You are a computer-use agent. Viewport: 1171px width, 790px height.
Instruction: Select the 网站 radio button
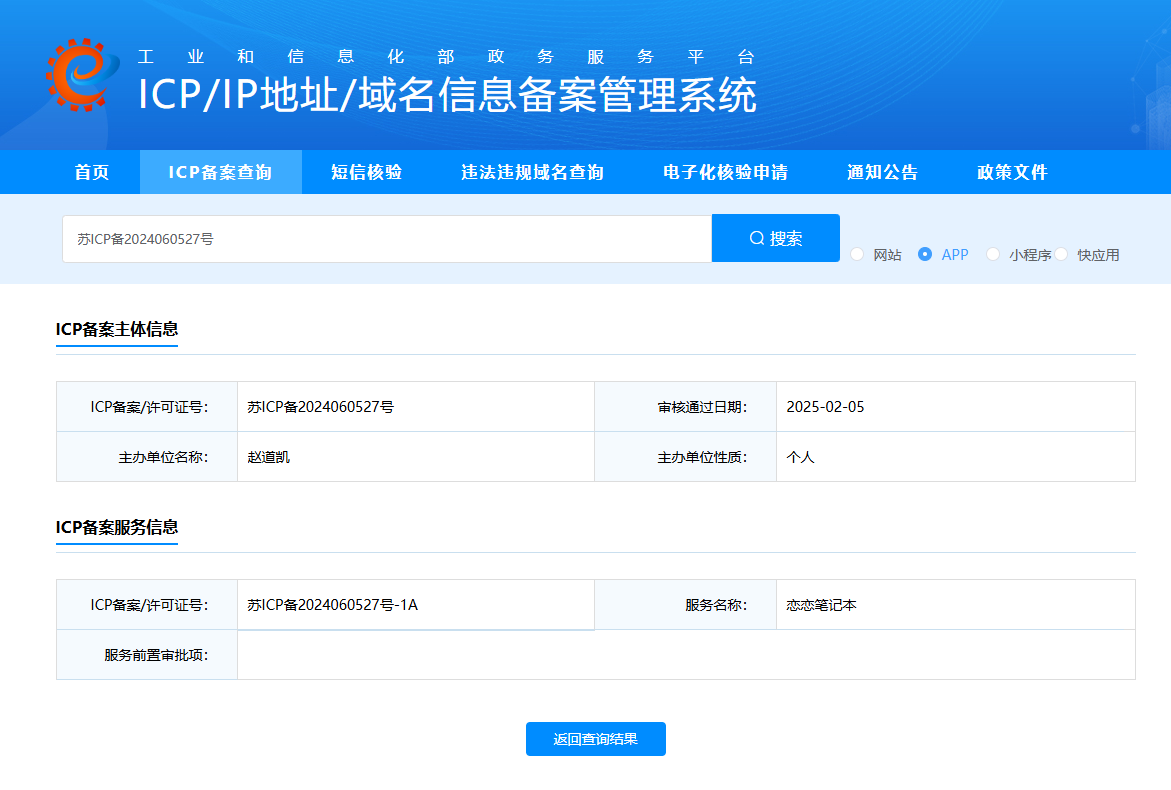[x=857, y=255]
